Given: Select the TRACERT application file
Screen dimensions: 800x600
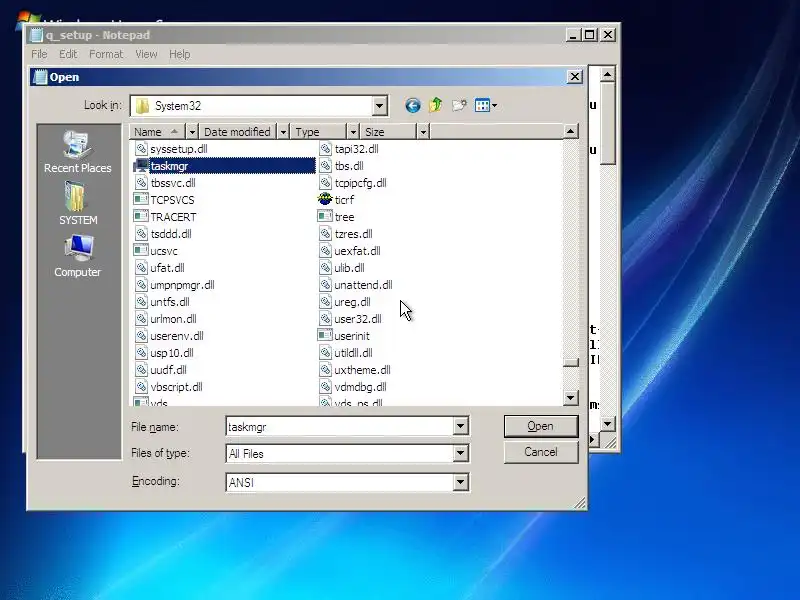Looking at the screenshot, I should pos(165,217).
